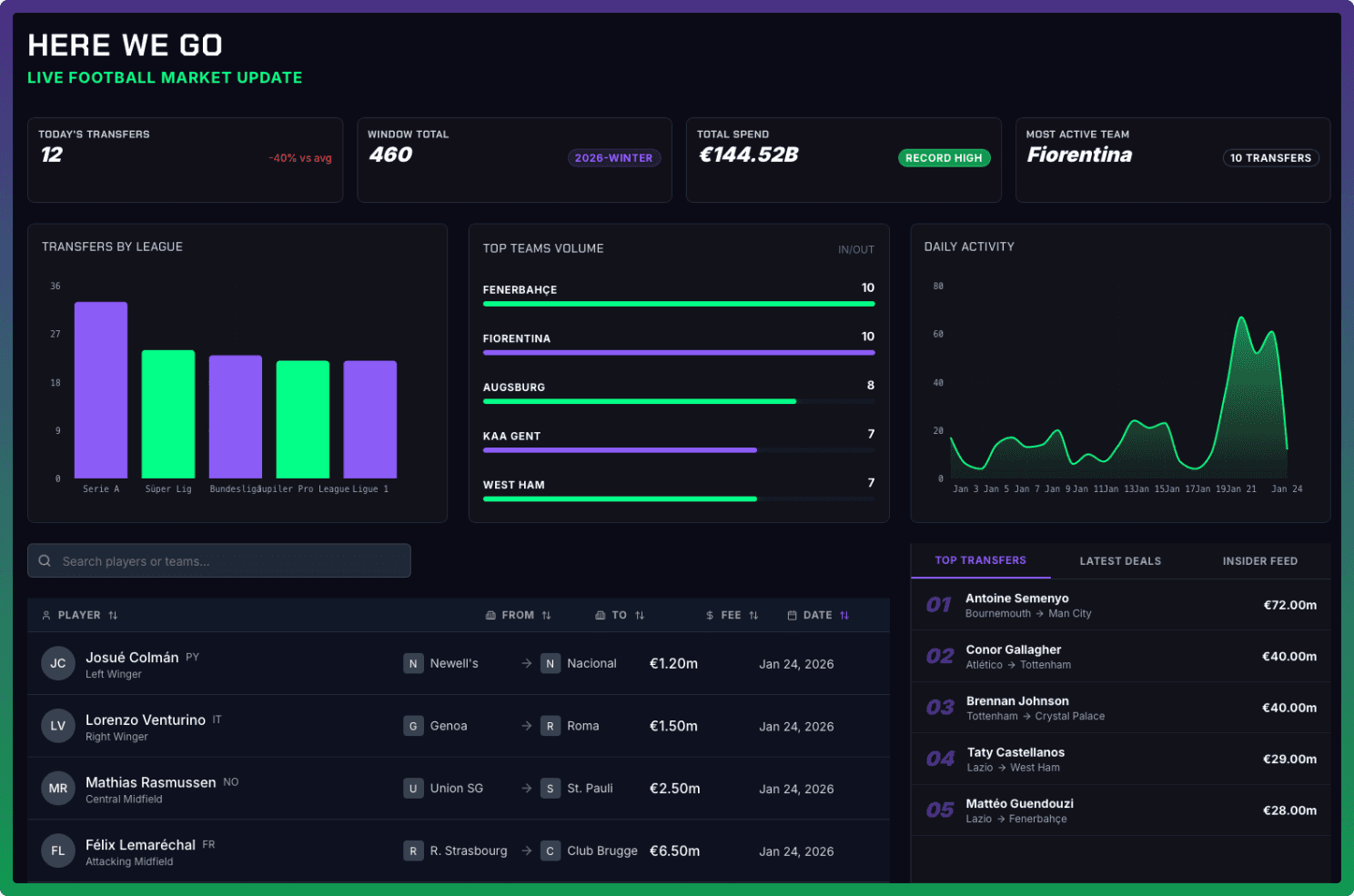Screen dimensions: 1354x896
Task: Click the RECORD HIGH badge
Action: click(x=944, y=158)
